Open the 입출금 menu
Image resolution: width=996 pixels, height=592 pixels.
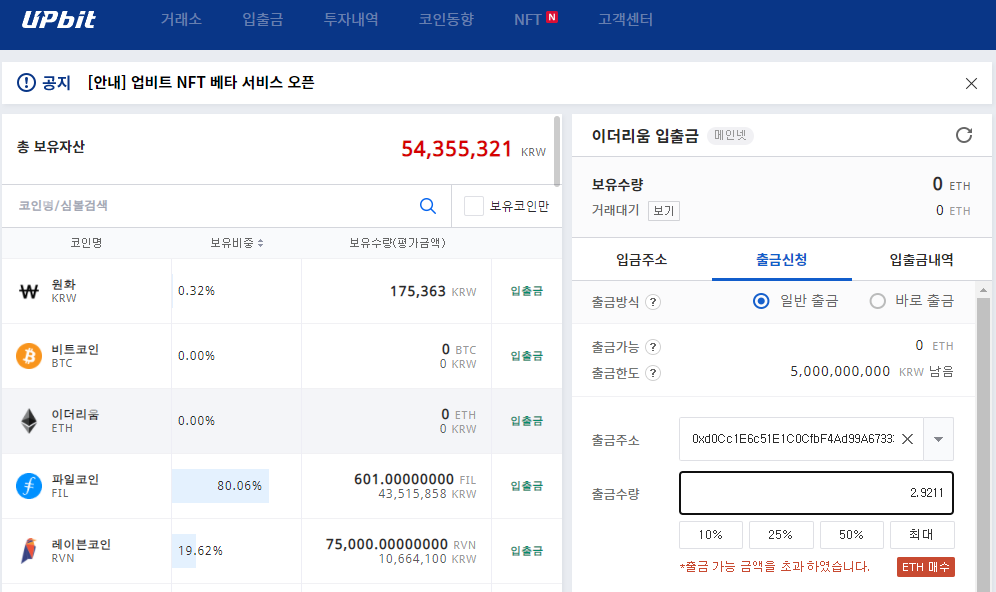pyautogui.click(x=262, y=20)
